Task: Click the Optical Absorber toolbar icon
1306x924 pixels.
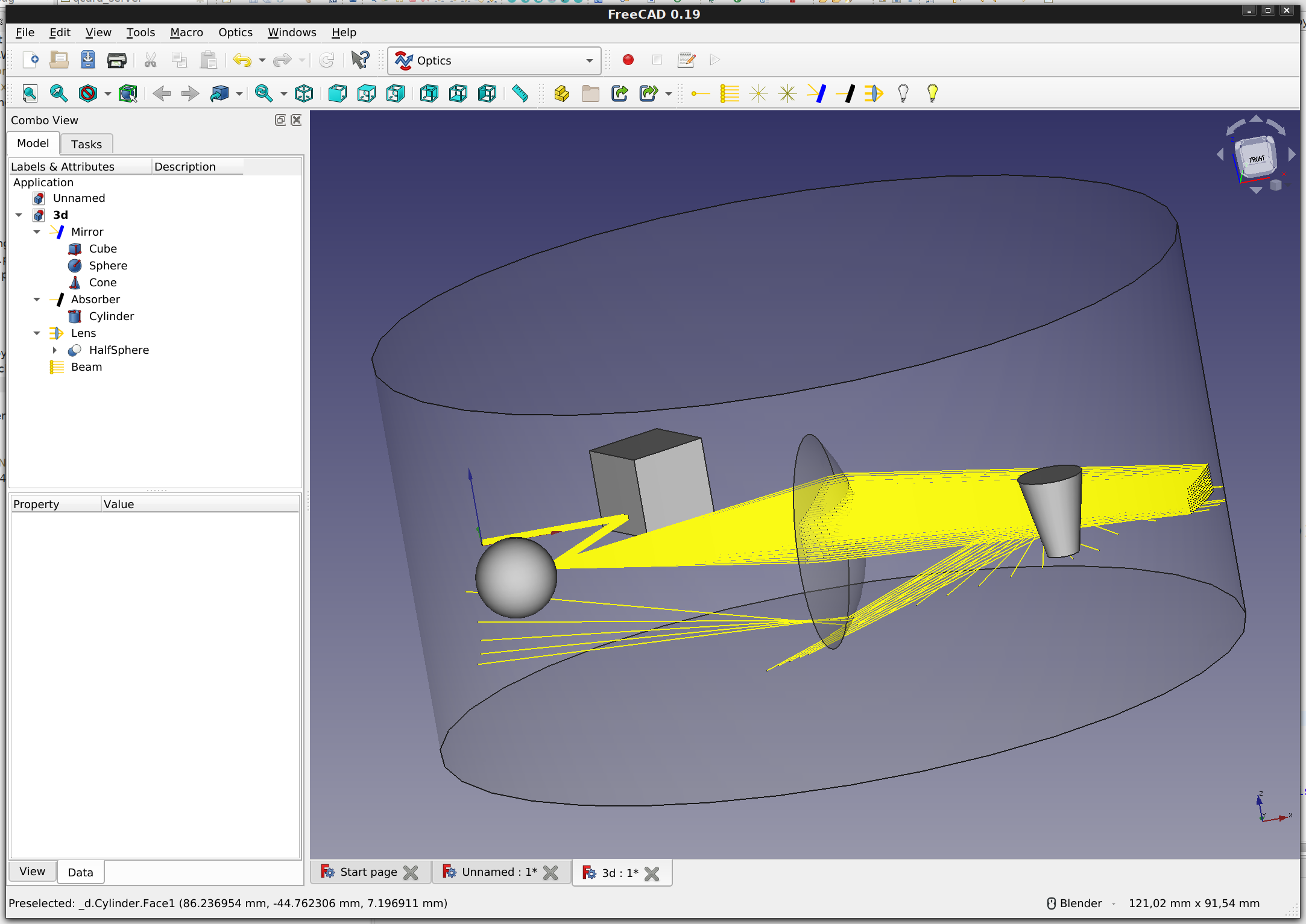Action: 845,93
